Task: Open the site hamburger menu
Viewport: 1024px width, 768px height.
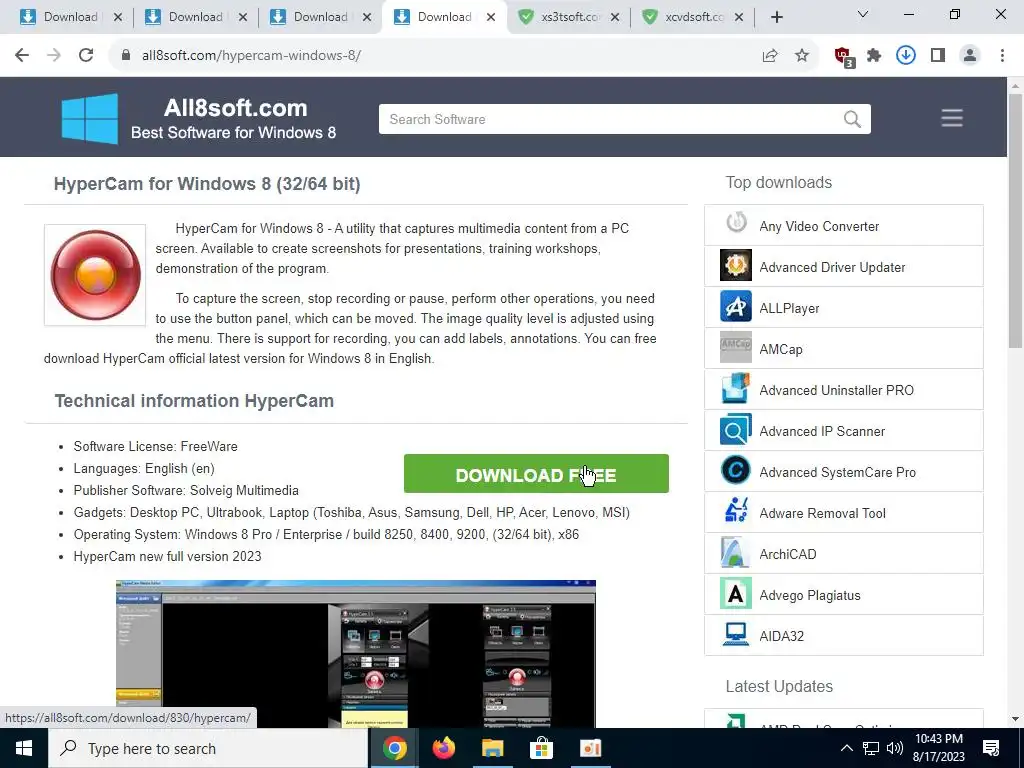Action: point(952,118)
